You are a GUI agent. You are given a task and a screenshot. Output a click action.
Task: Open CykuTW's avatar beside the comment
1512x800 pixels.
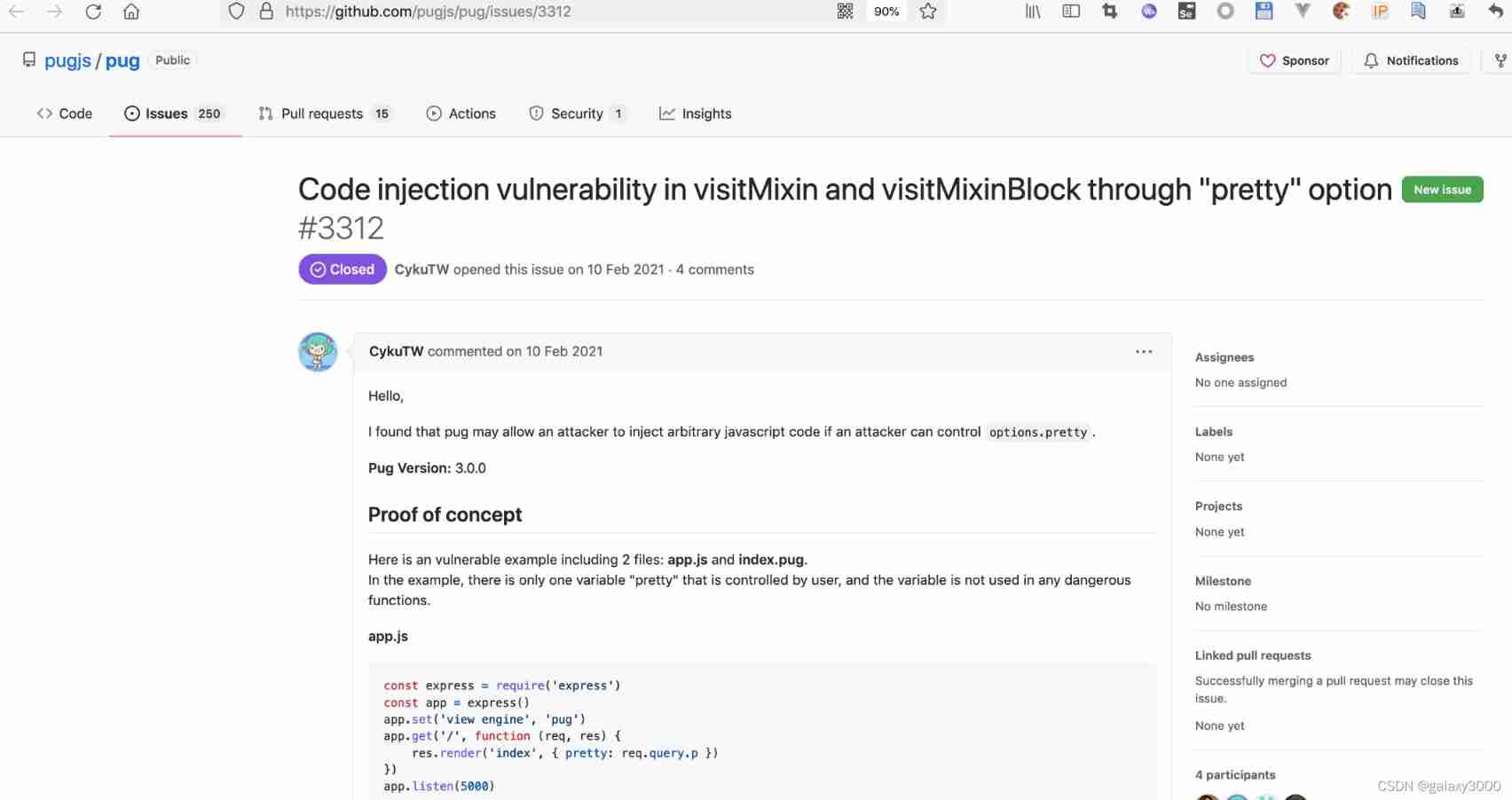[x=318, y=352]
